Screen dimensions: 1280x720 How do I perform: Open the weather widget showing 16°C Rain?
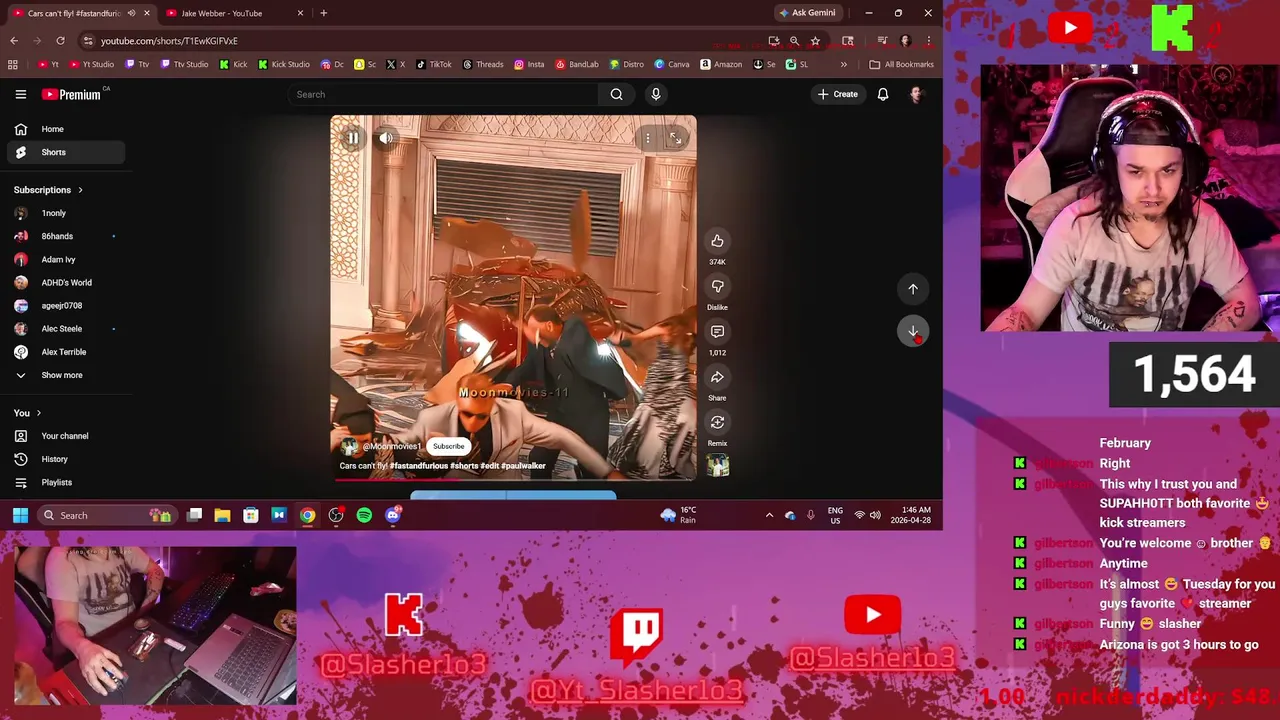678,515
